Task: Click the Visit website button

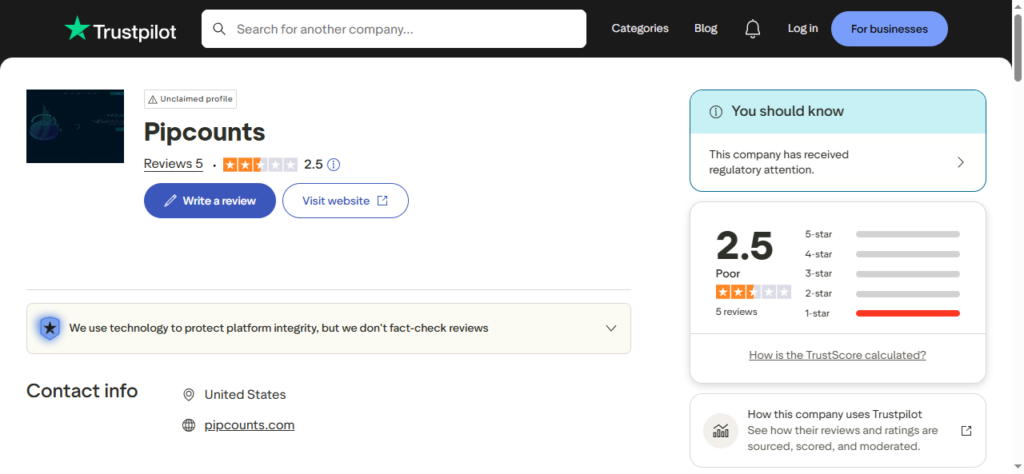Action: [x=345, y=201]
